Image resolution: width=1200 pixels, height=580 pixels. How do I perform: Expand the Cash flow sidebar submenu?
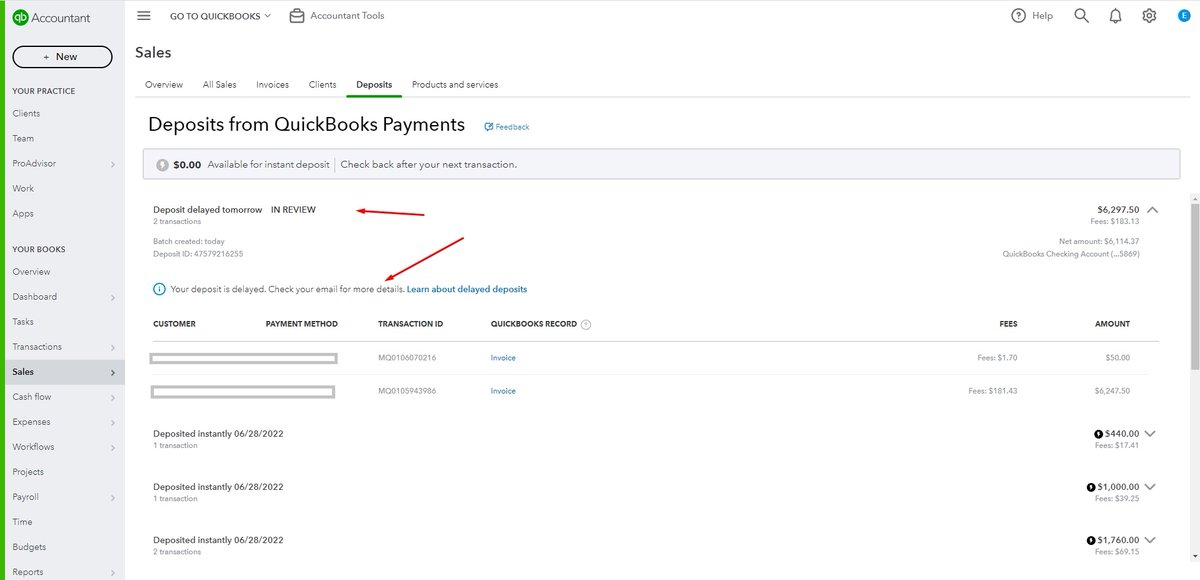(x=112, y=398)
